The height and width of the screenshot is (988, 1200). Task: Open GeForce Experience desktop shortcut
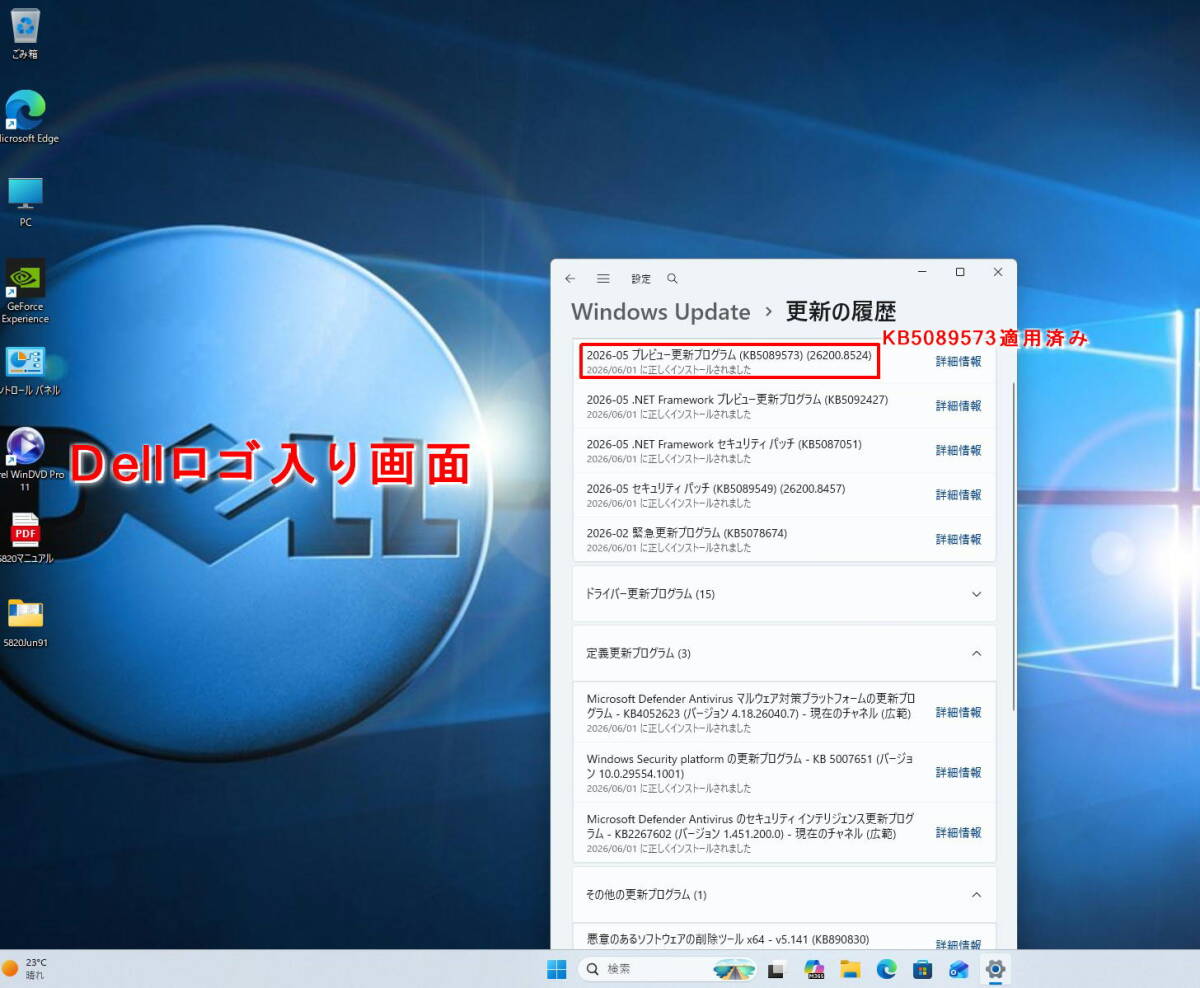click(25, 291)
